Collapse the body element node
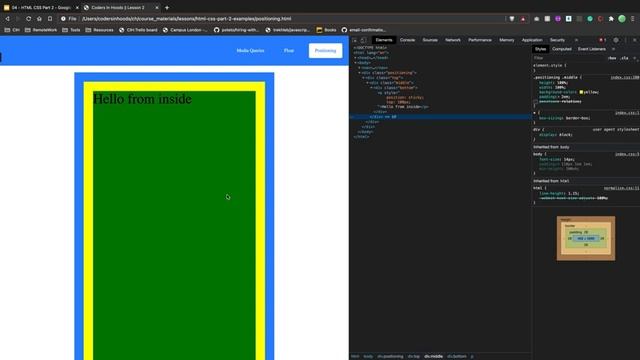The width and height of the screenshot is (640, 360). click(x=356, y=63)
